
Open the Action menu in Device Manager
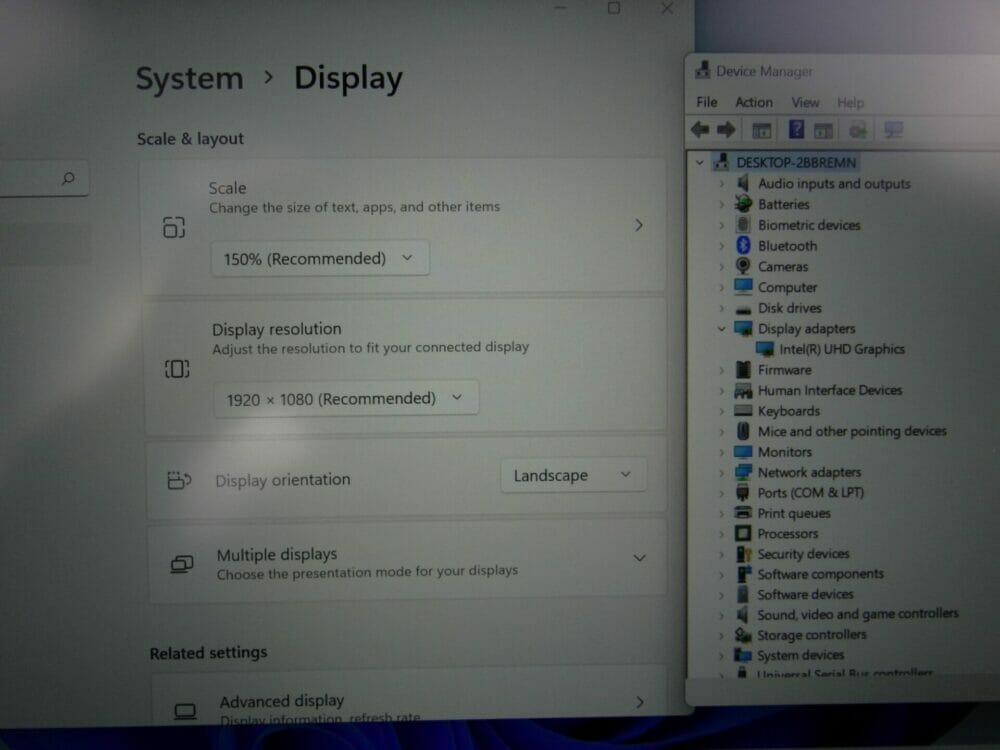(754, 102)
